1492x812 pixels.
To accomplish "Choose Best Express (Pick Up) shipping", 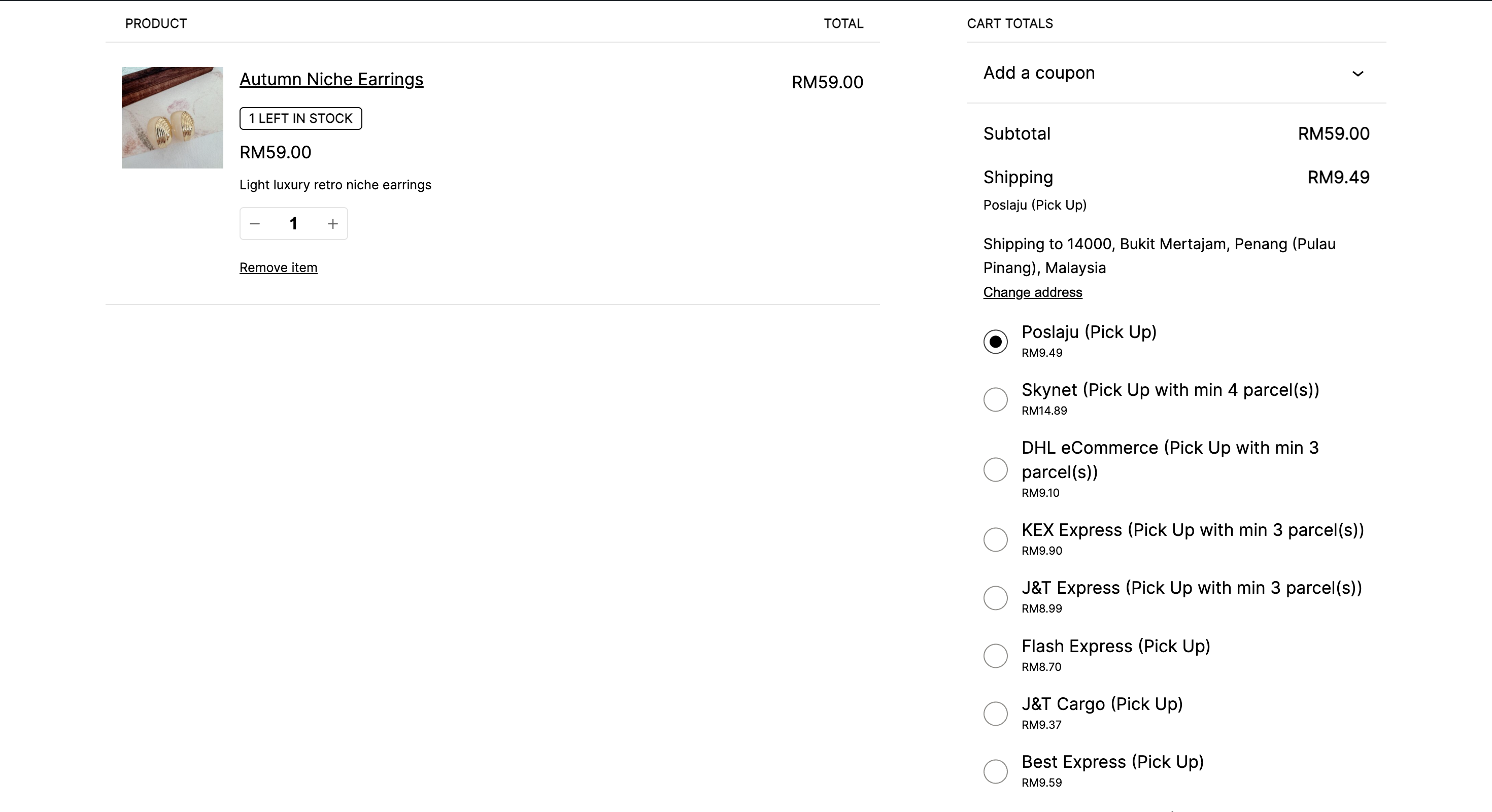I will pyautogui.click(x=995, y=771).
